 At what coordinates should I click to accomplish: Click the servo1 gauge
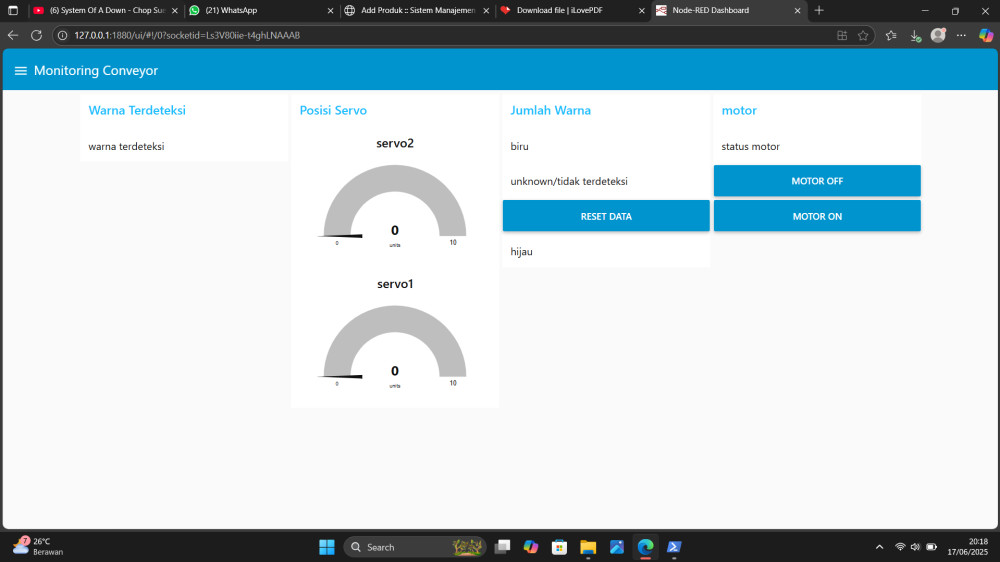[x=395, y=343]
